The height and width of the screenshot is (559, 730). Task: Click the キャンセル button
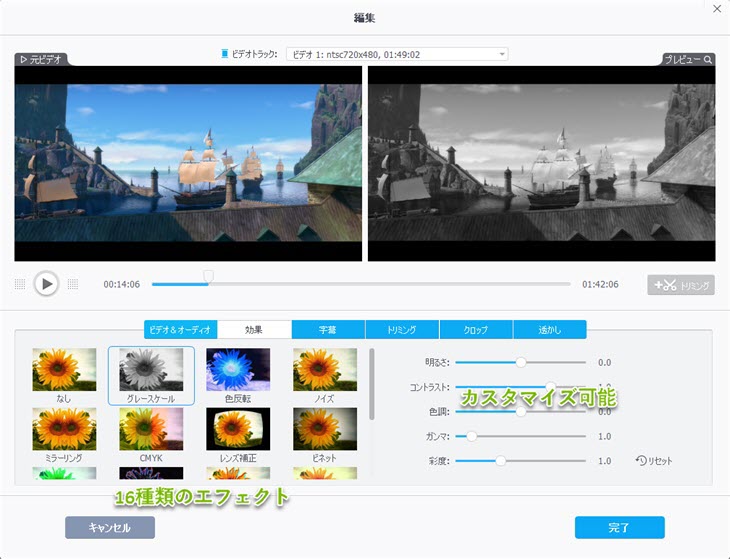110,527
